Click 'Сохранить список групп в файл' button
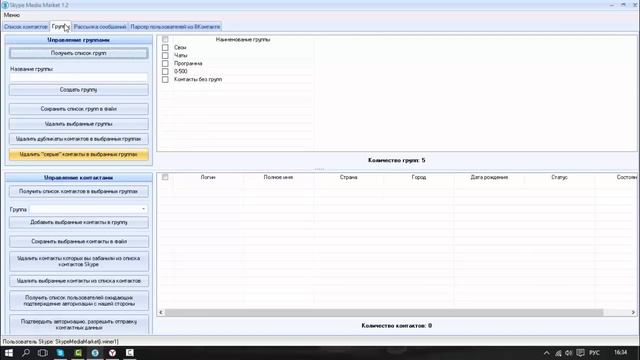Screen dimensions: 640x360 pyautogui.click(x=79, y=109)
